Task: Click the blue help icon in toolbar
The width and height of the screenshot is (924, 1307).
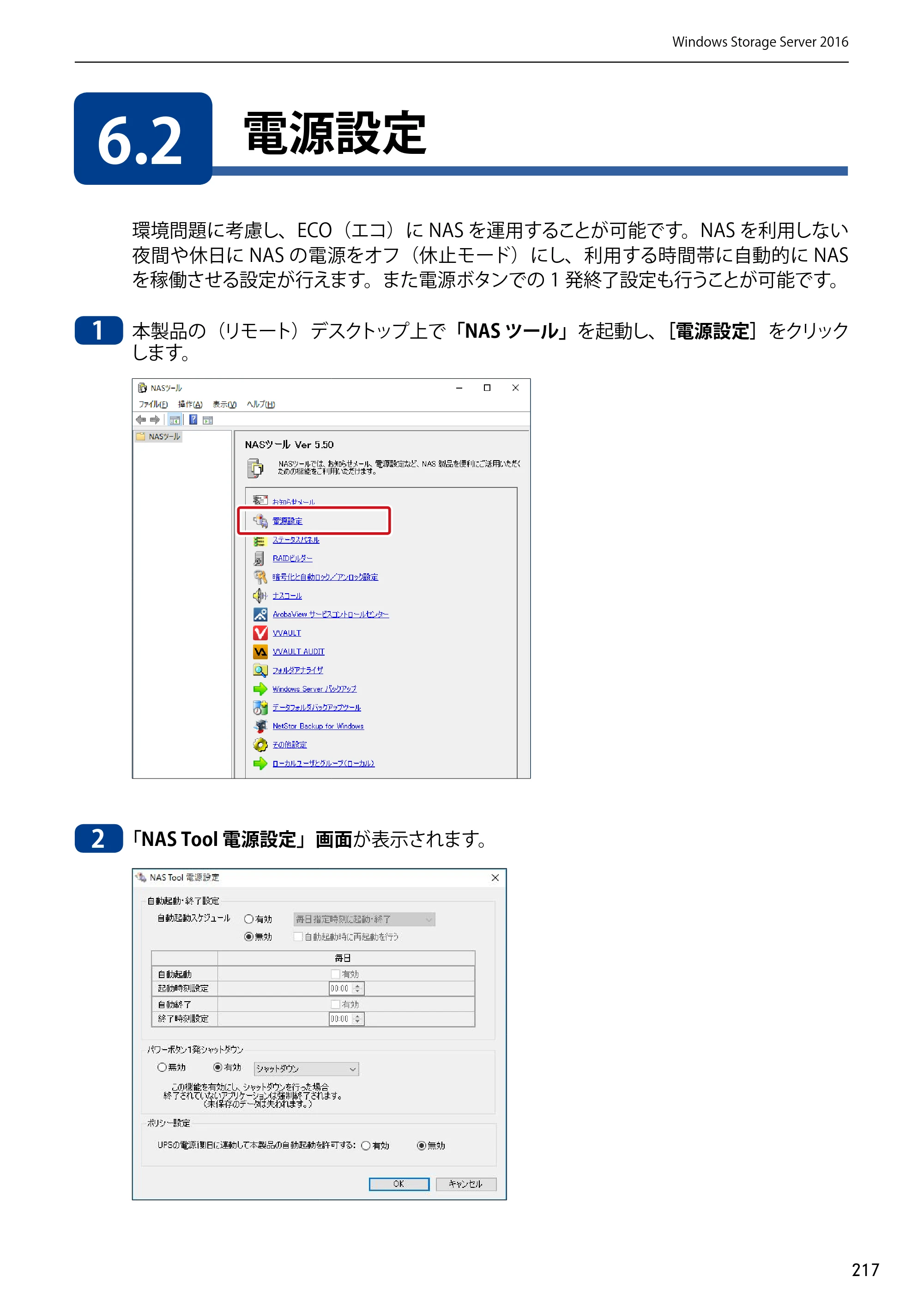Action: click(193, 419)
